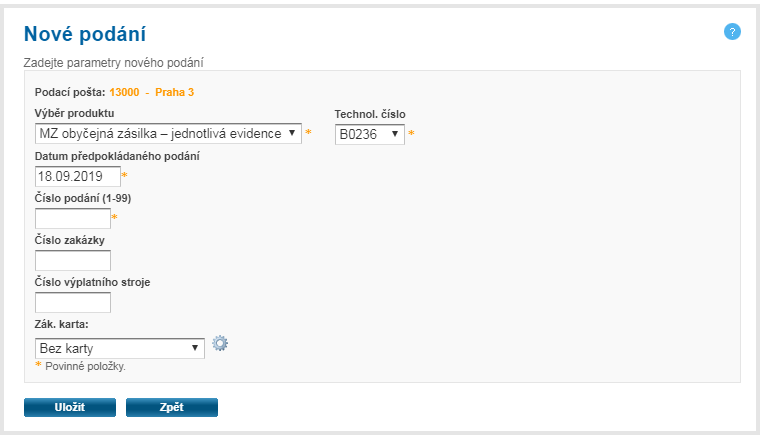This screenshot has height=436, width=760.
Task: Click the orange Praha 3 text
Action: click(174, 92)
